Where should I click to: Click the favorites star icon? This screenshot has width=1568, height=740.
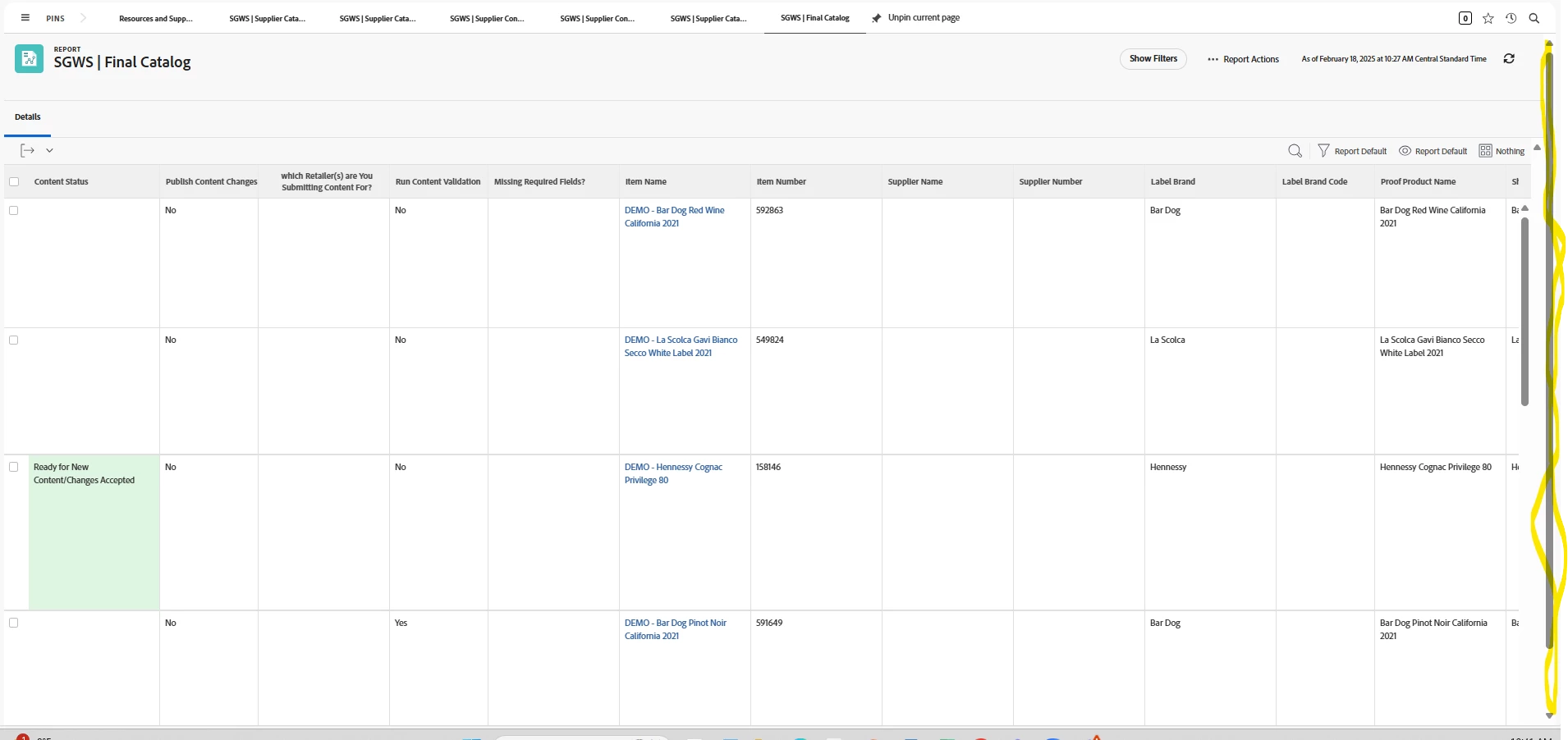[1488, 18]
